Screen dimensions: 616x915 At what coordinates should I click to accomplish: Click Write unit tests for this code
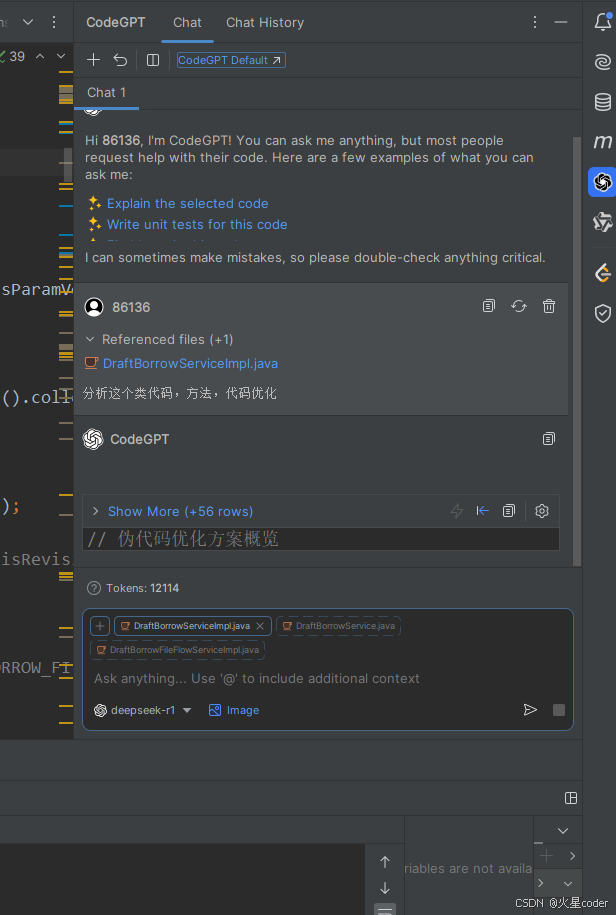pyautogui.click(x=197, y=225)
